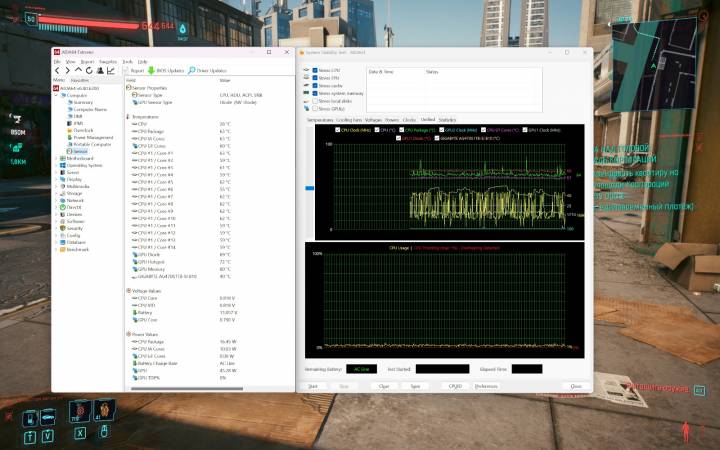Click the Close button in stability test

576,386
